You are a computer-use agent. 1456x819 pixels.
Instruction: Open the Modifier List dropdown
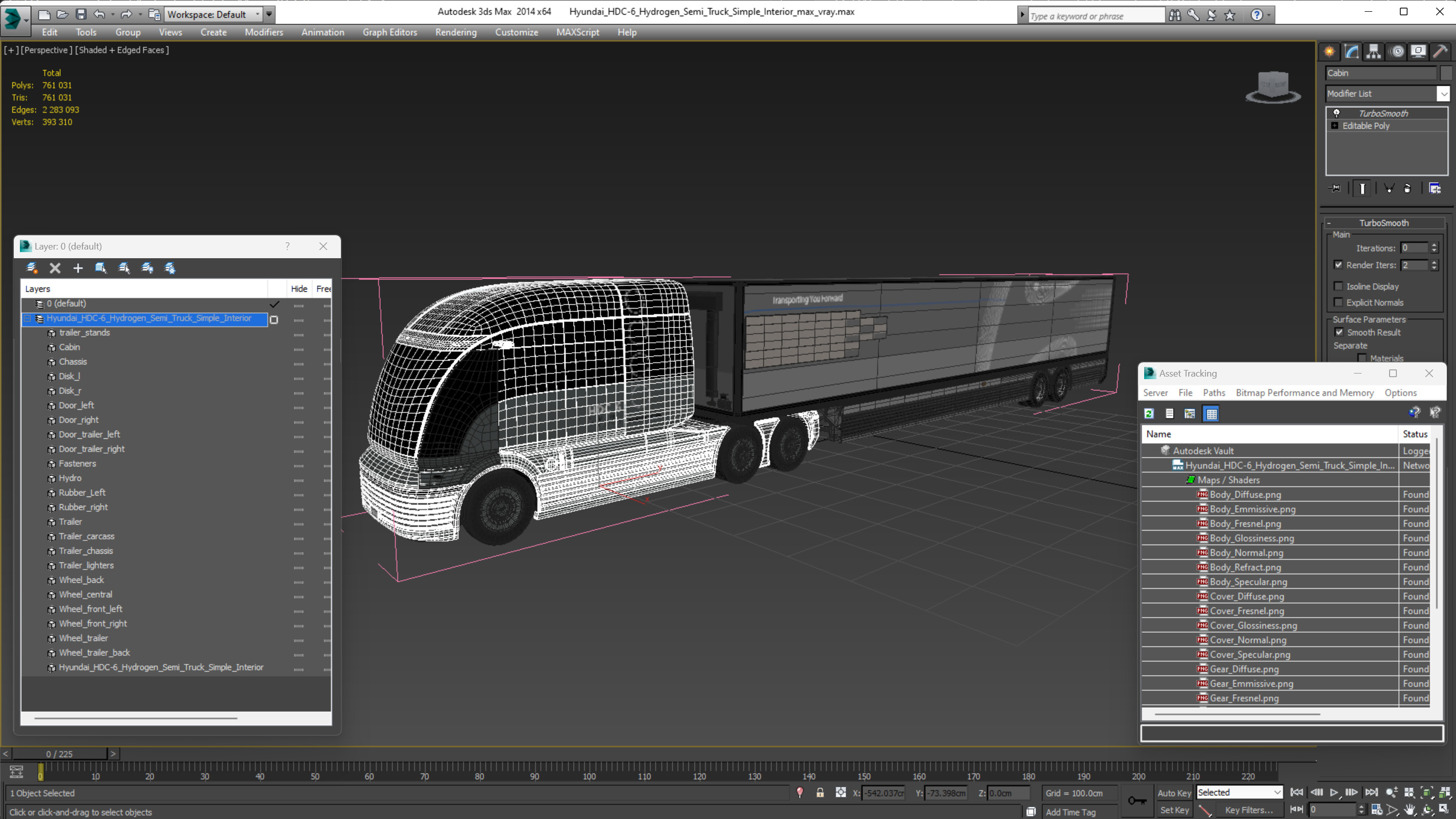pyautogui.click(x=1444, y=94)
